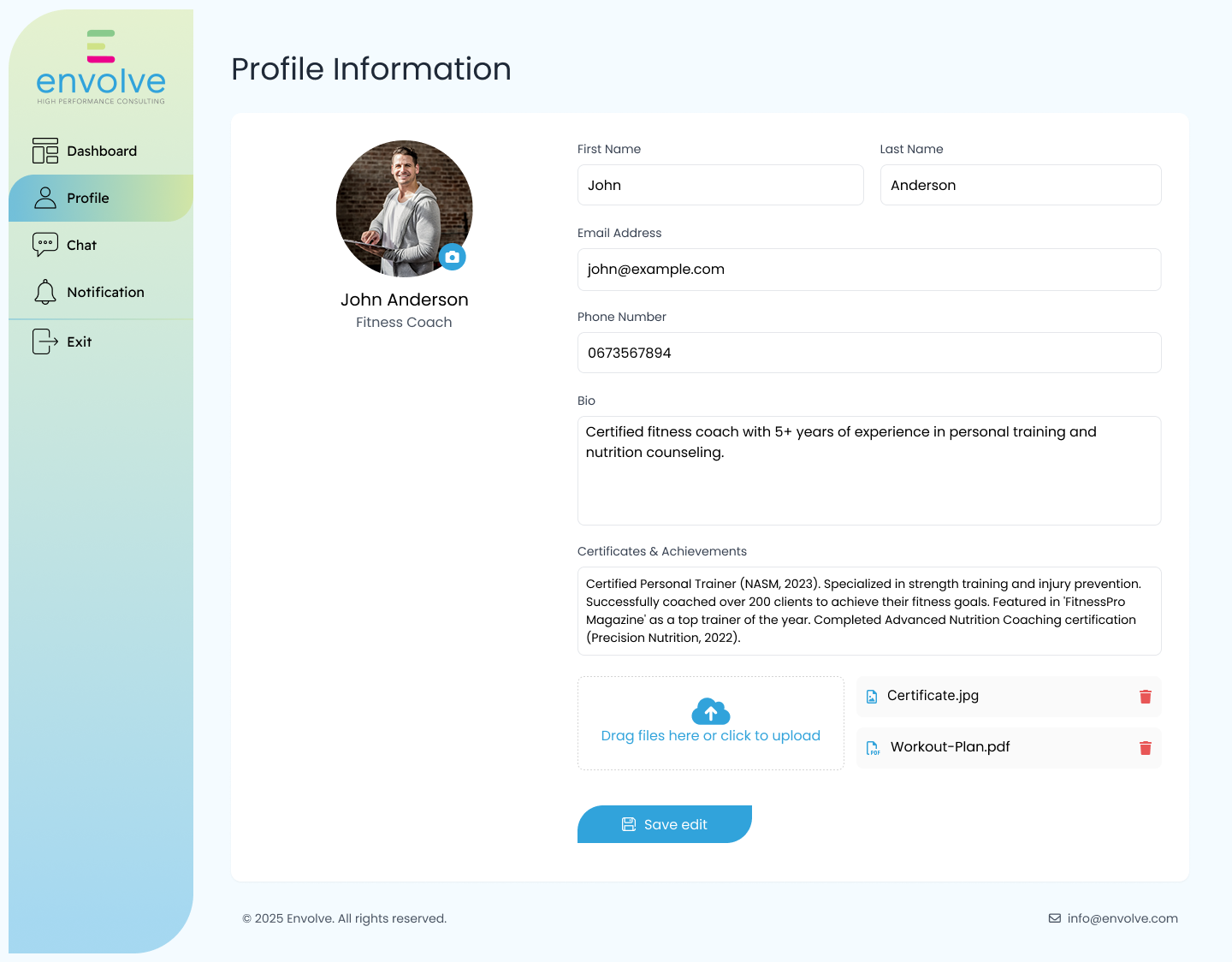Choose Exit in the sidebar
Viewport: 1232px width, 962px height.
click(x=101, y=341)
